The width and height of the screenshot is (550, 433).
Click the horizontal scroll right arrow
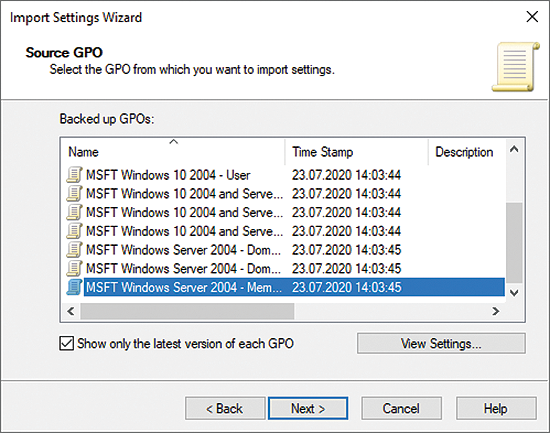point(495,311)
